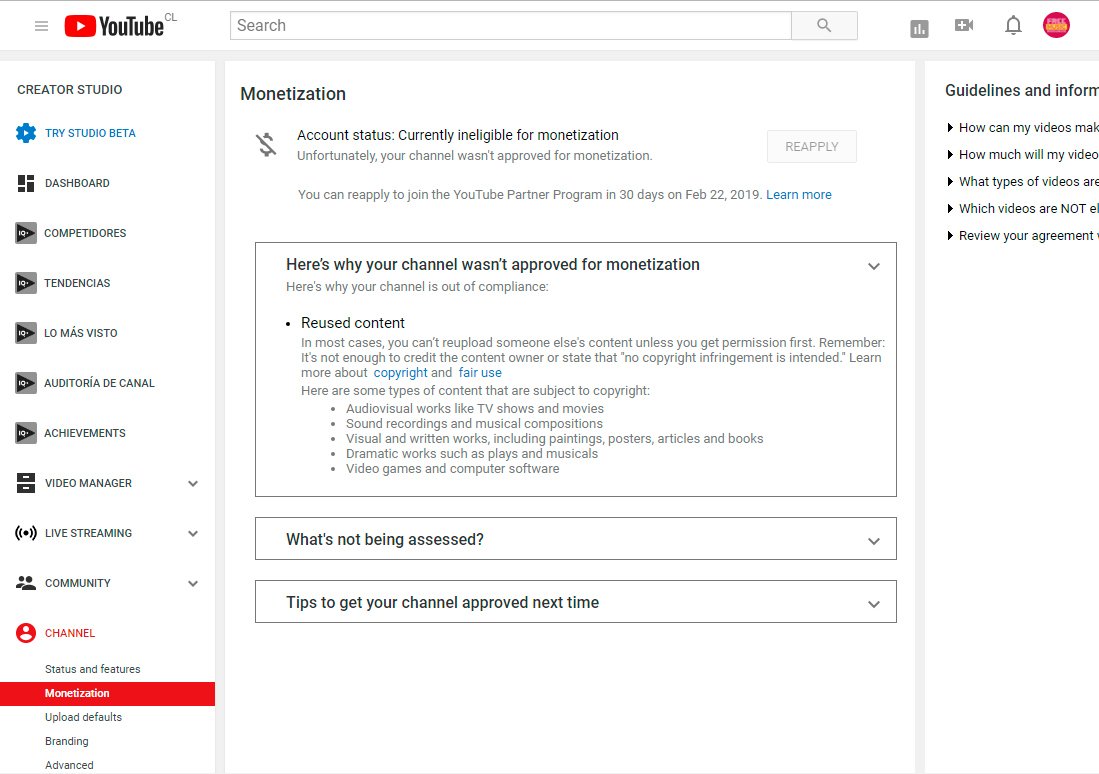Select the Monetization sidebar item

[107, 693]
